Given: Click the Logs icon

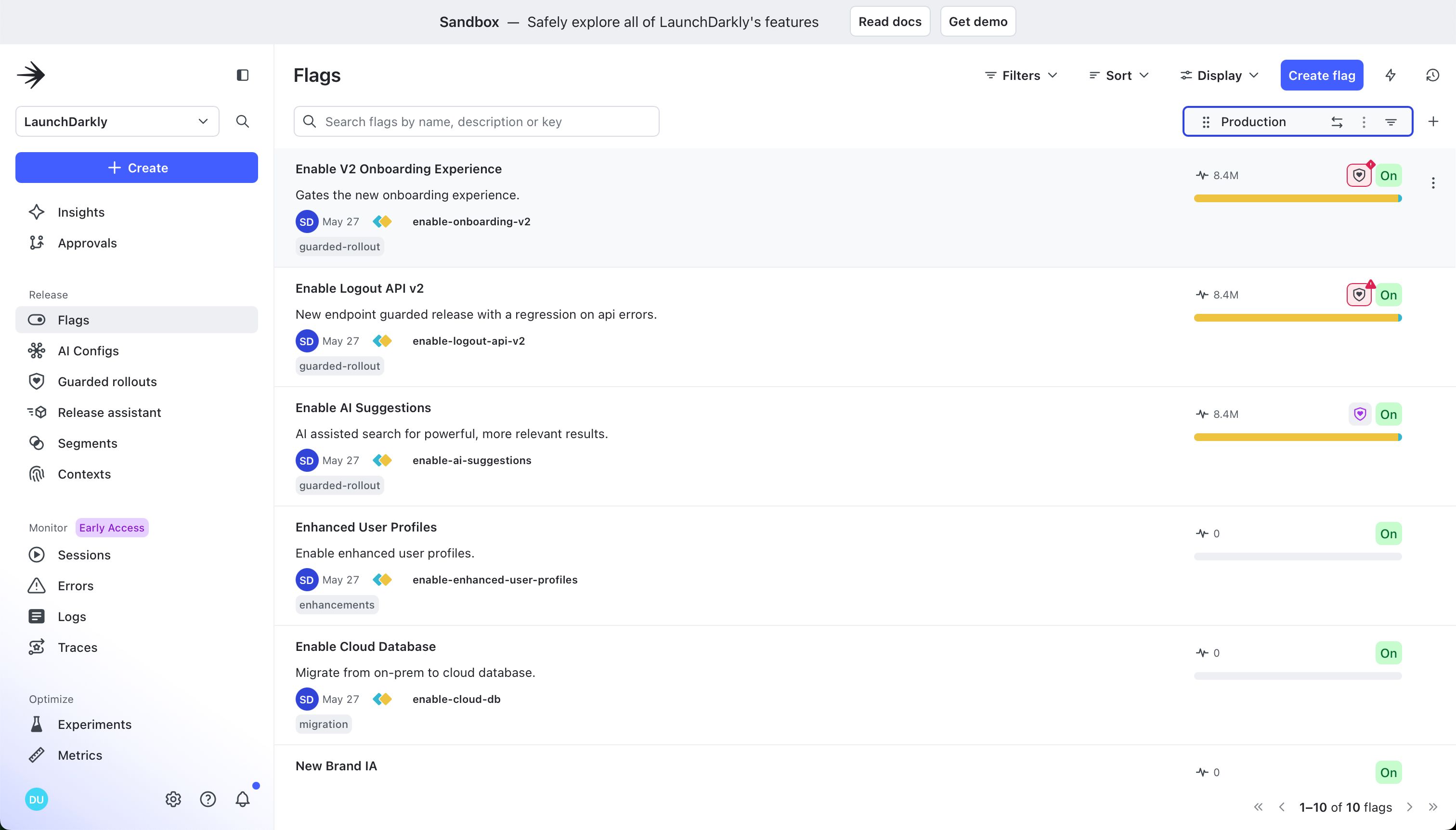Looking at the screenshot, I should click(37, 616).
